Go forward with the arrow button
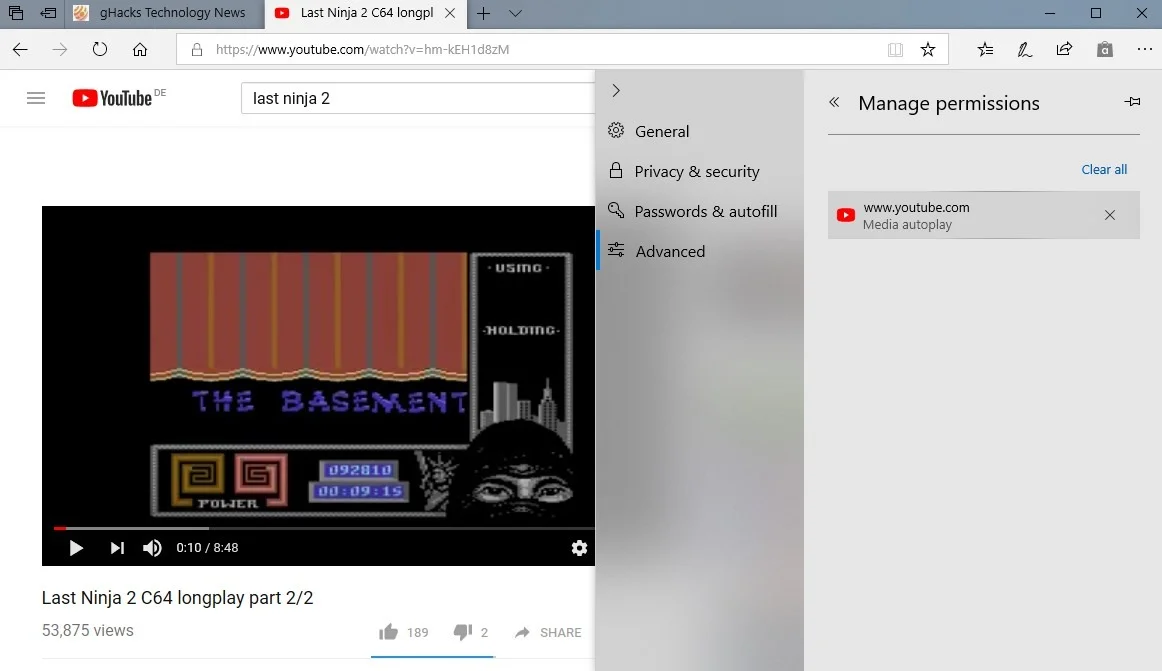 point(60,50)
